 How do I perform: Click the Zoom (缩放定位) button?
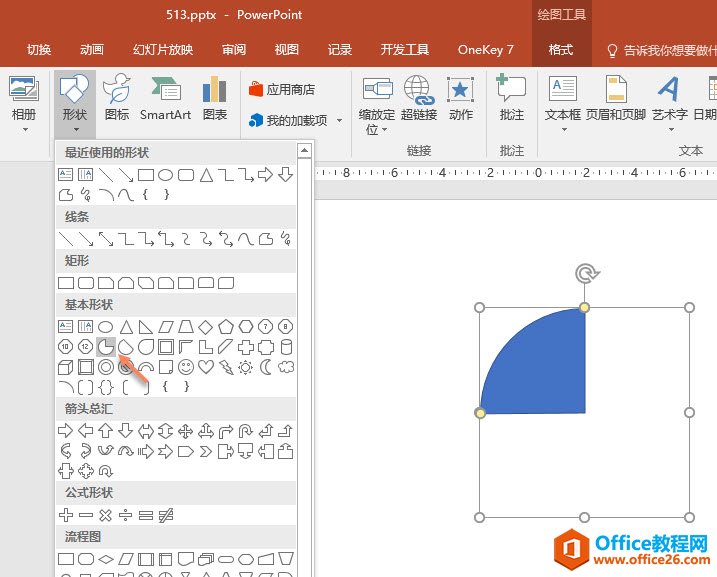tap(377, 105)
